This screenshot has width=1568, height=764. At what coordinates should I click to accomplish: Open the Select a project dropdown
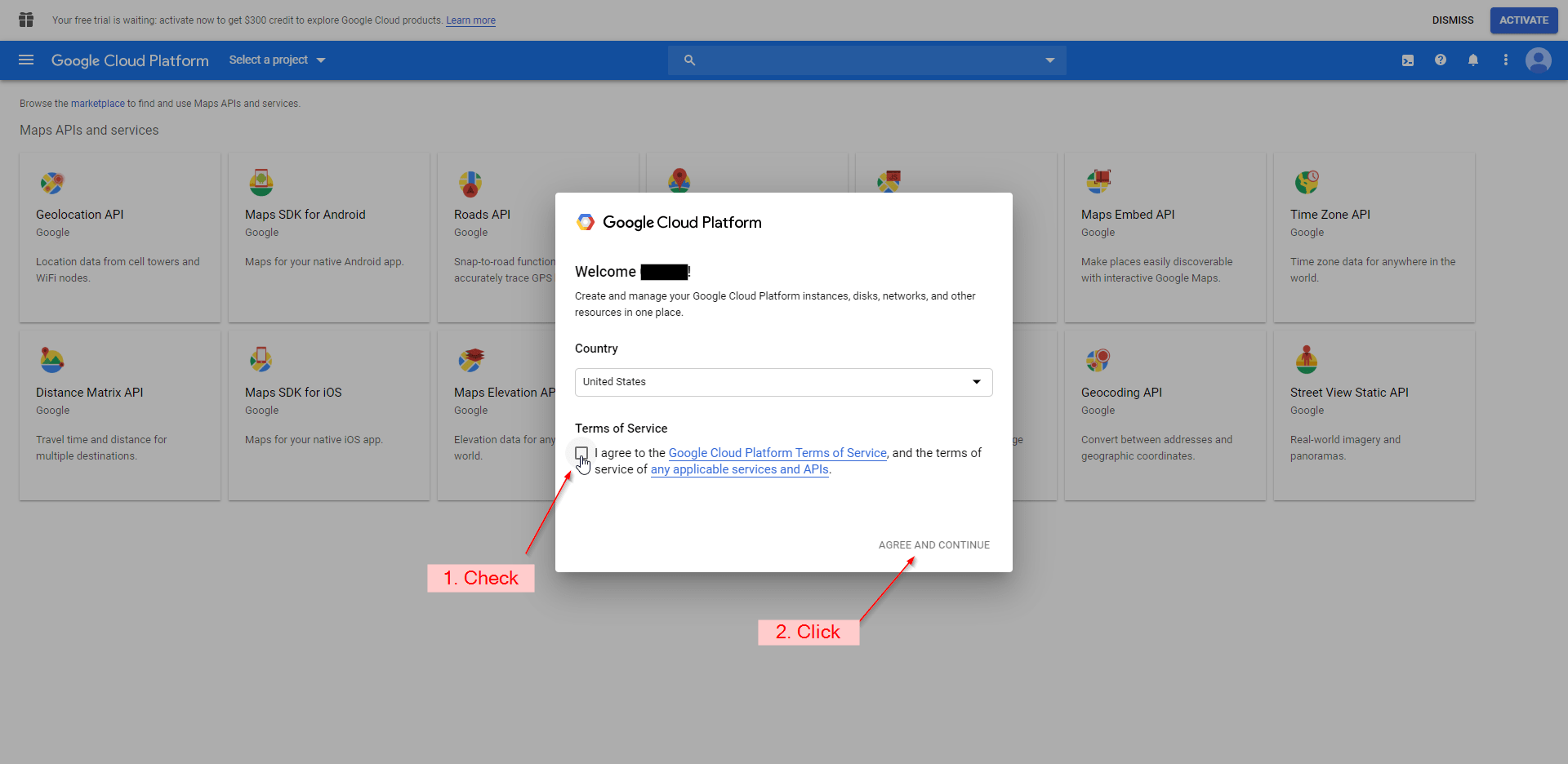(277, 60)
